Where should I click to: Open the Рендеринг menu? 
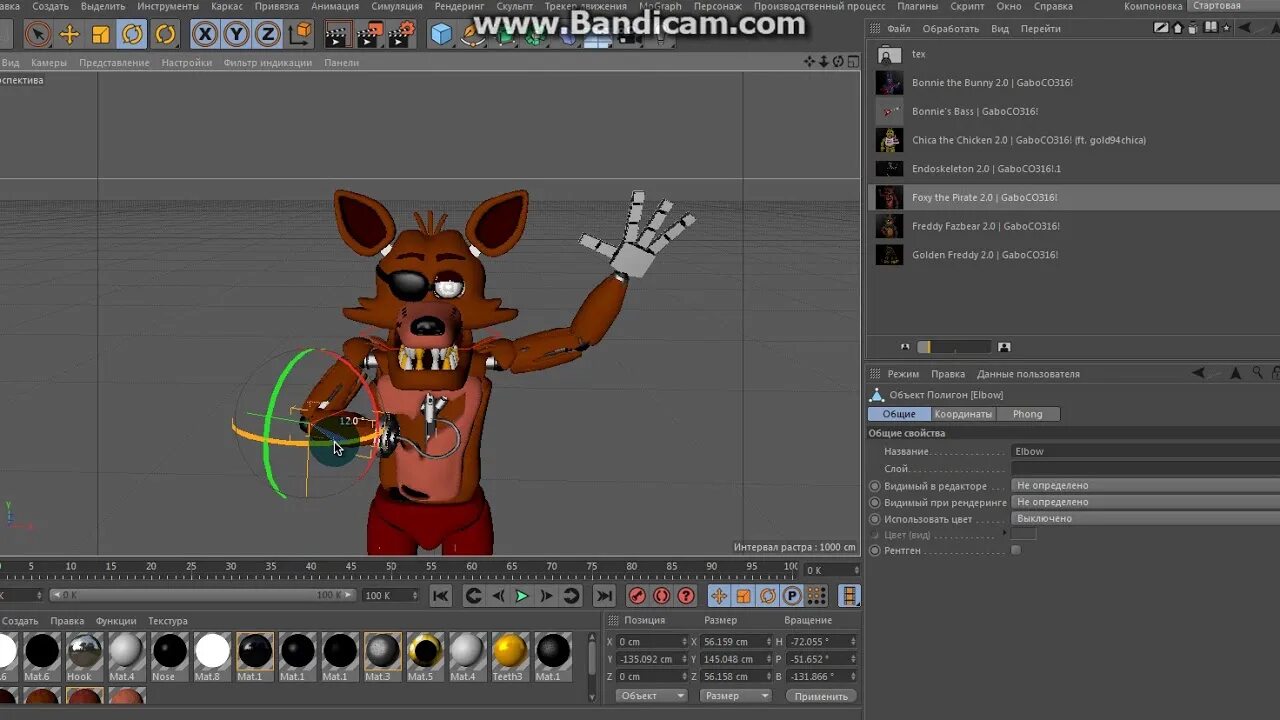click(x=459, y=6)
